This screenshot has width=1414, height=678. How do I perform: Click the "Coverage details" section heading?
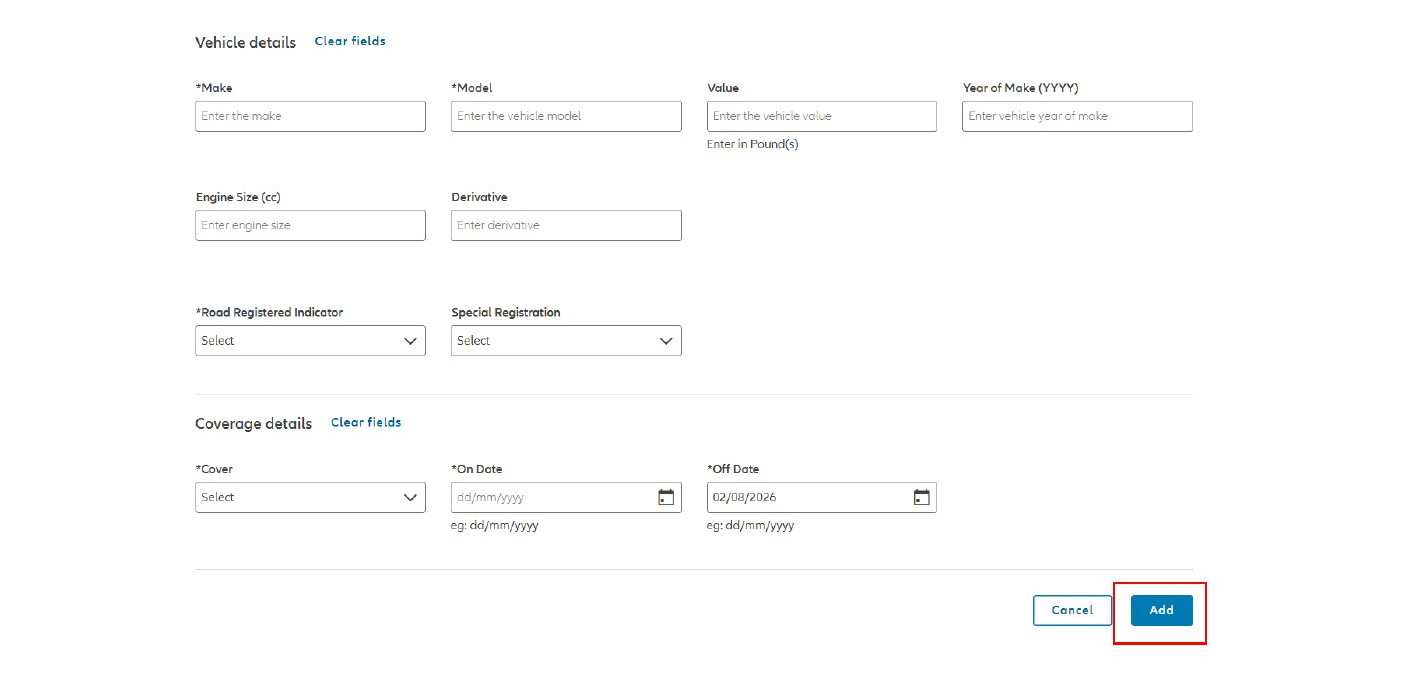click(x=253, y=424)
